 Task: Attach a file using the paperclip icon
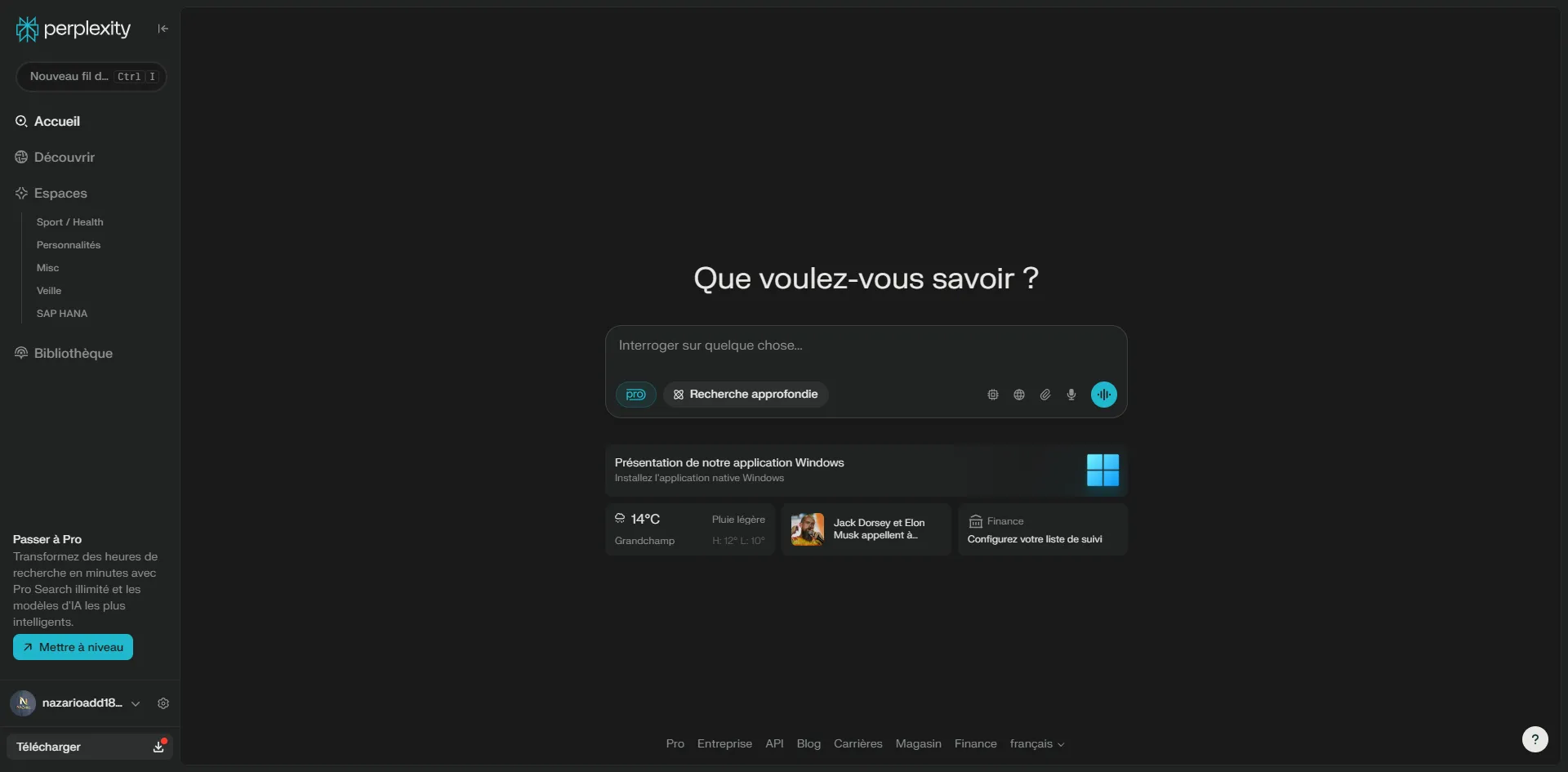1045,395
